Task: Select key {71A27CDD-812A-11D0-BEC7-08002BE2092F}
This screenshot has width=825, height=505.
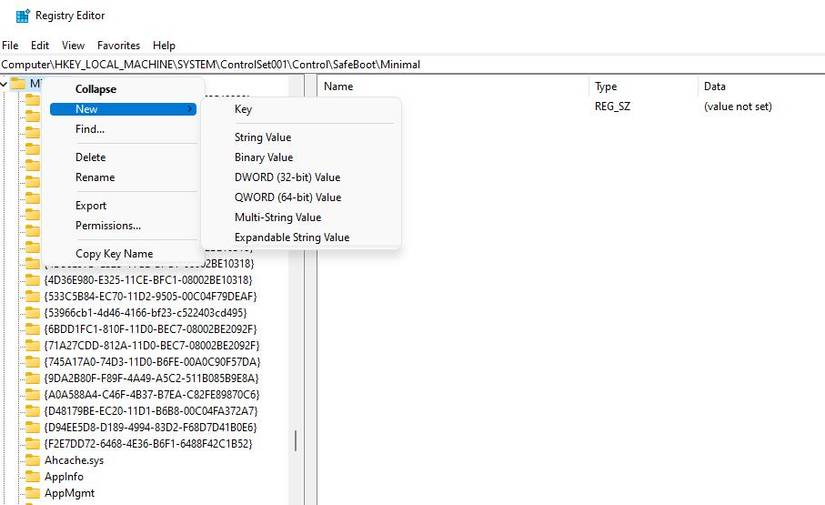Action: click(152, 346)
